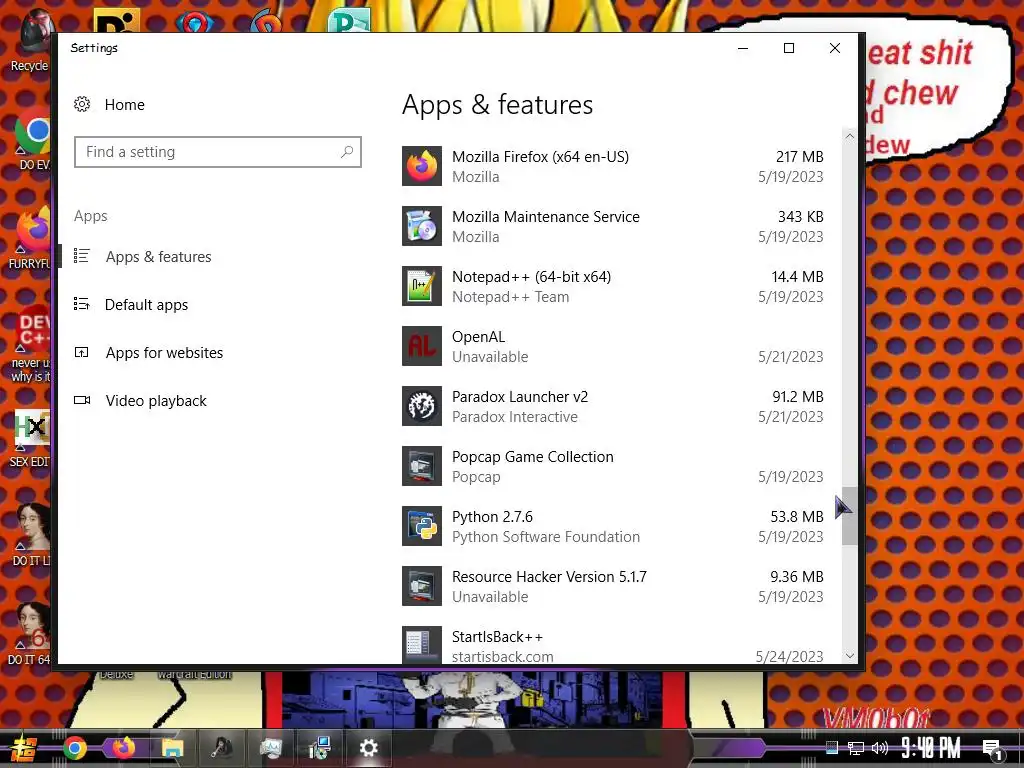Select the Paradox Launcher v2 entry

pyautogui.click(x=613, y=406)
